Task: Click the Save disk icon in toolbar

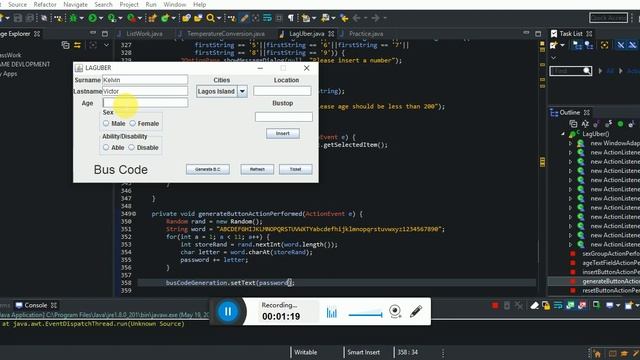Action: pos(18,18)
